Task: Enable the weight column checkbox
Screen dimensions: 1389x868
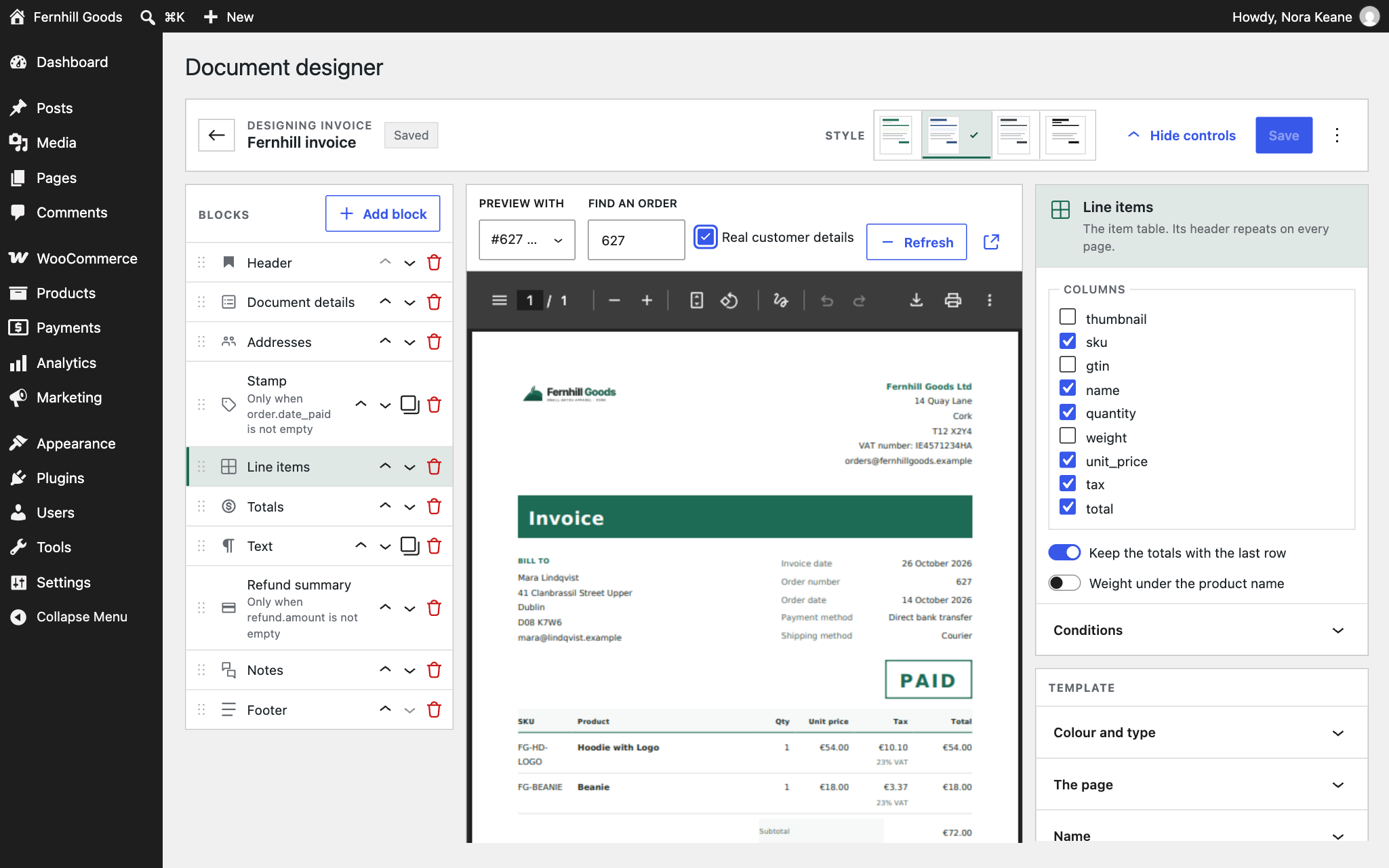Action: tap(1068, 436)
